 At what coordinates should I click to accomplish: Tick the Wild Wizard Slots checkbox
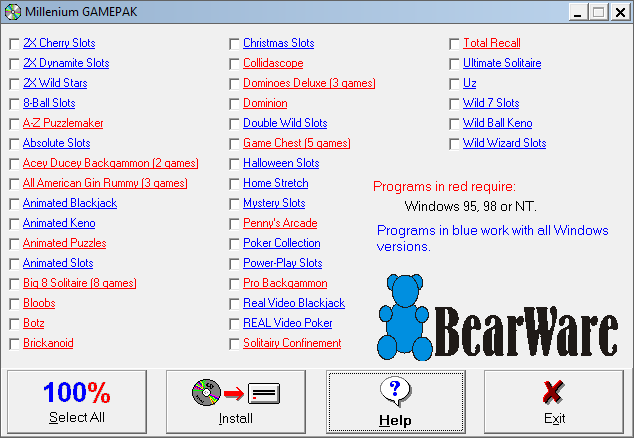click(454, 144)
